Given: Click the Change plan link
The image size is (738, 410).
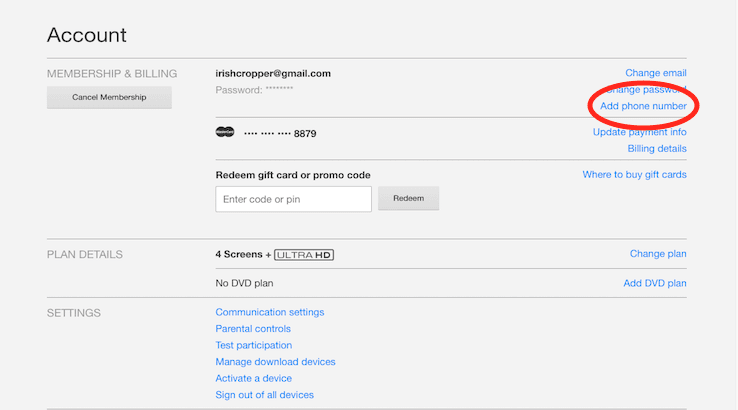Looking at the screenshot, I should pyautogui.click(x=658, y=254).
